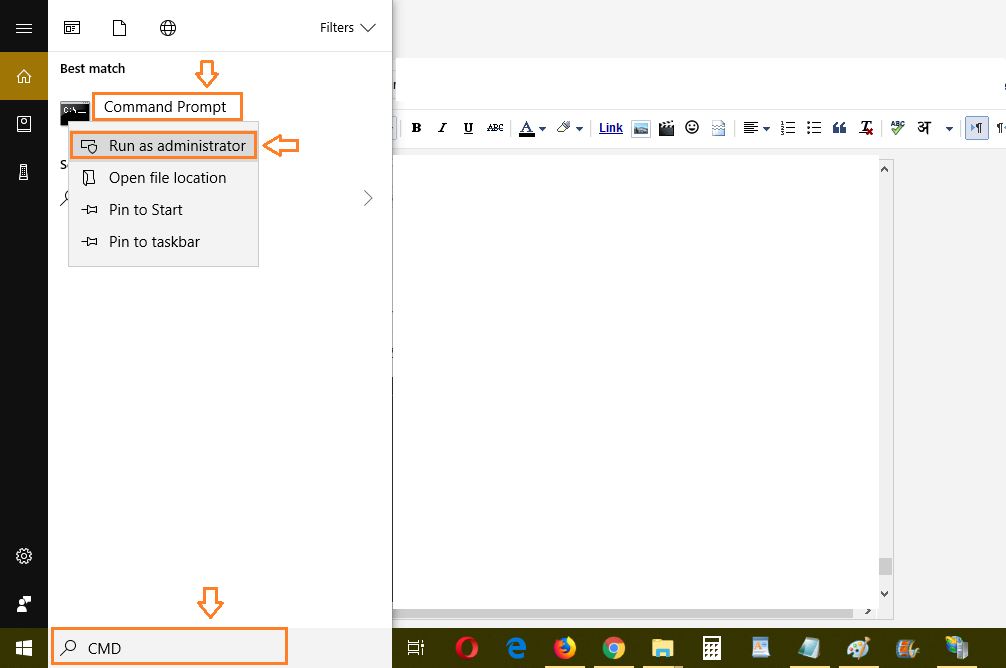Pick text color with the A swatch
This screenshot has height=668, width=1006.
(x=526, y=128)
